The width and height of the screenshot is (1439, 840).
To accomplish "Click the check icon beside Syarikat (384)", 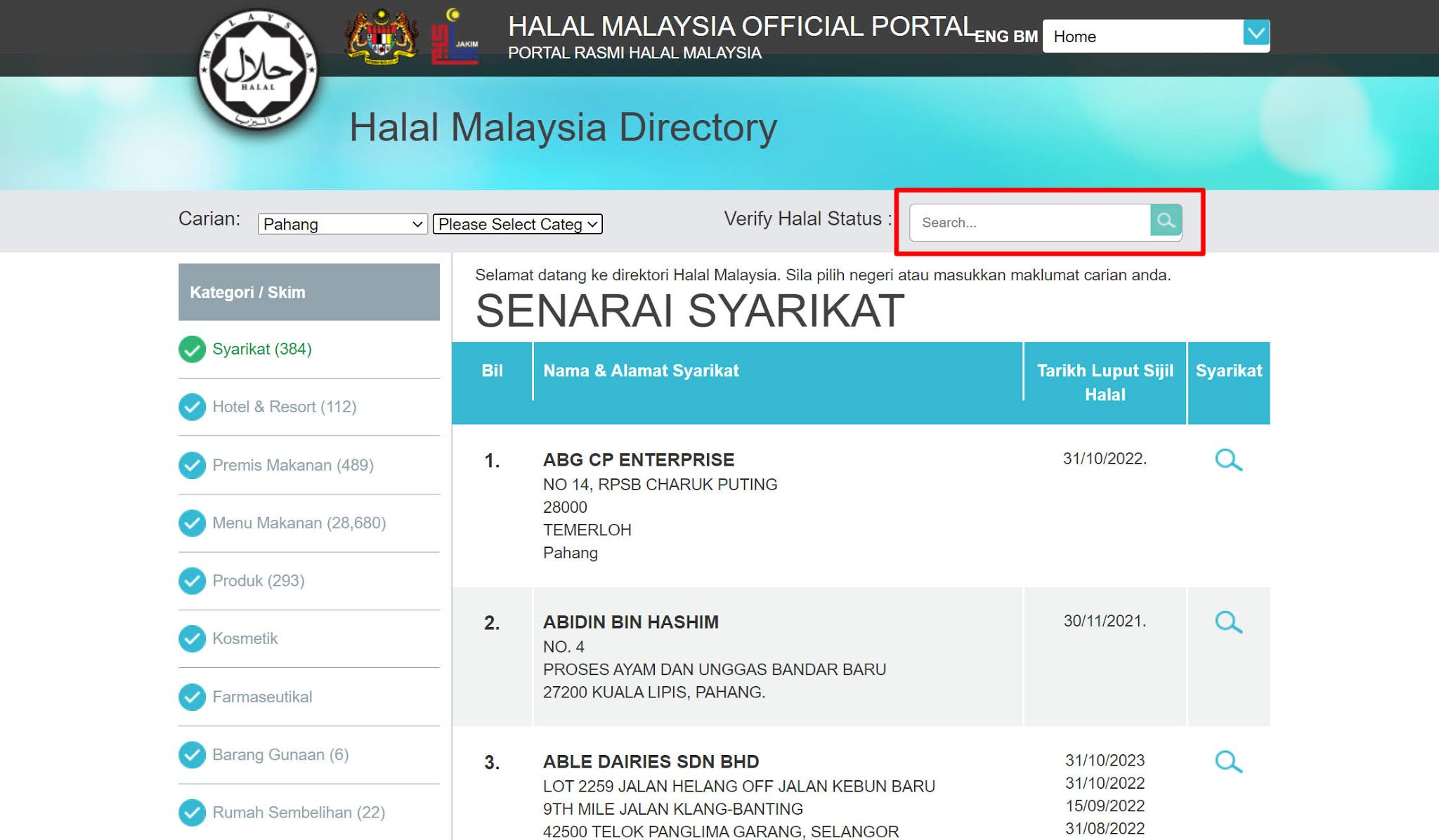I will click(192, 349).
